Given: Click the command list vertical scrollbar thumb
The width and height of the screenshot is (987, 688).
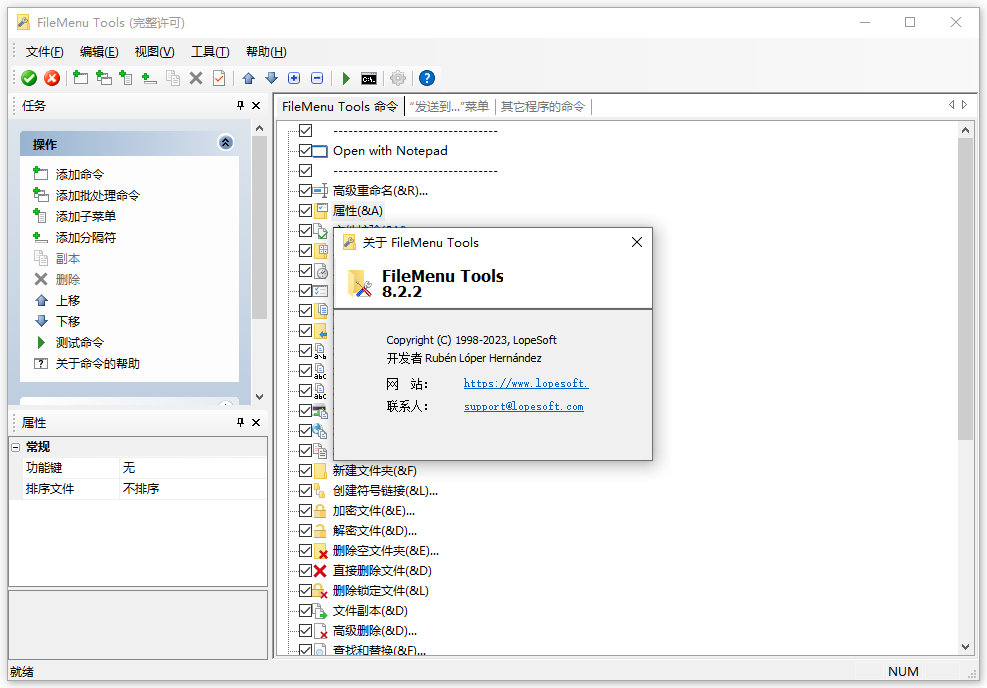Looking at the screenshot, I should [x=965, y=290].
